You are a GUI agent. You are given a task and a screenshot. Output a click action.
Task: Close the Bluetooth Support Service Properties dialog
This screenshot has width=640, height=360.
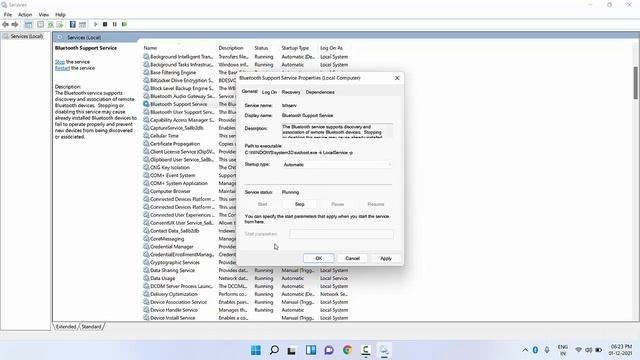[x=397, y=78]
